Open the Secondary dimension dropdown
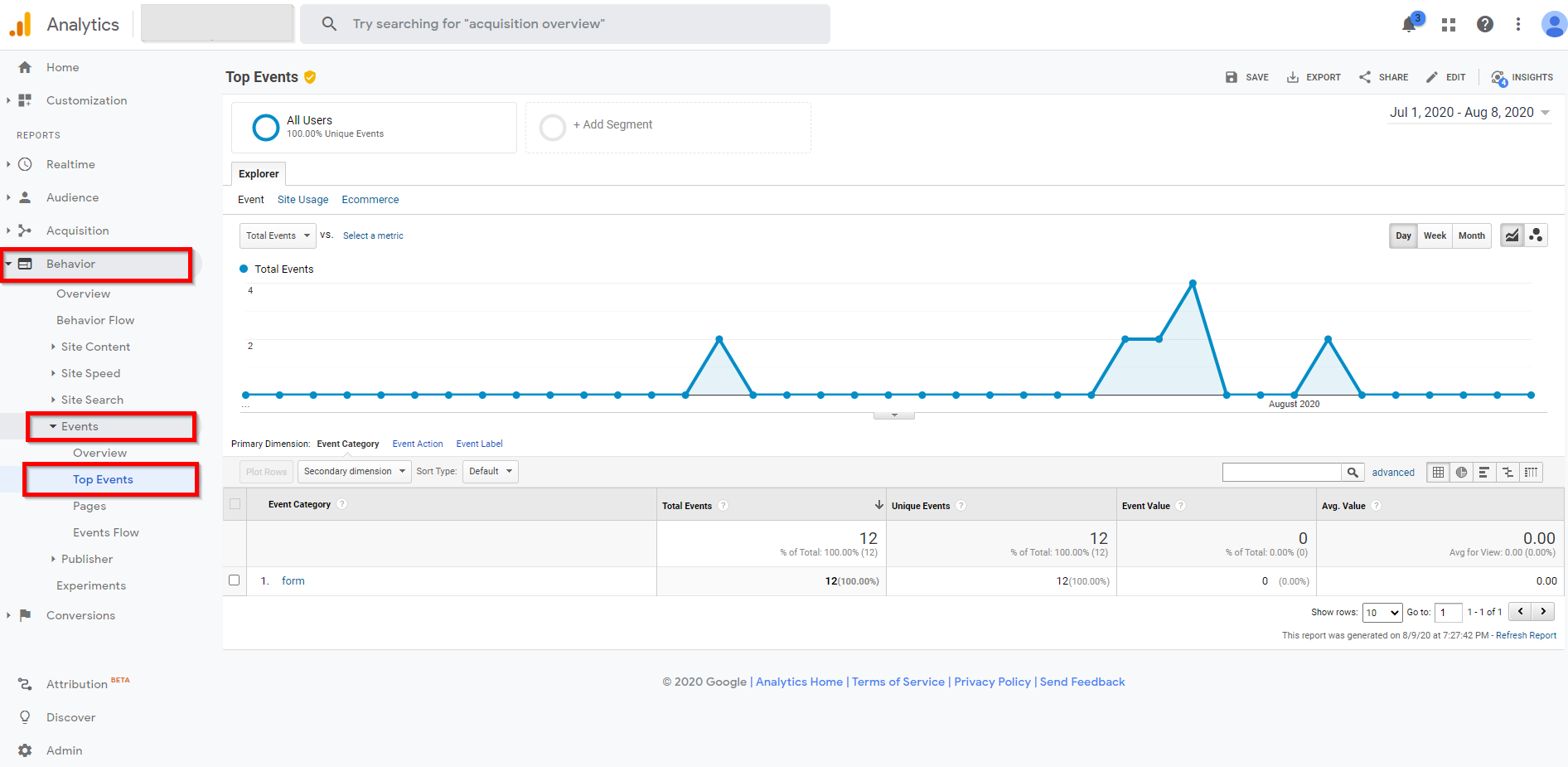 click(354, 472)
